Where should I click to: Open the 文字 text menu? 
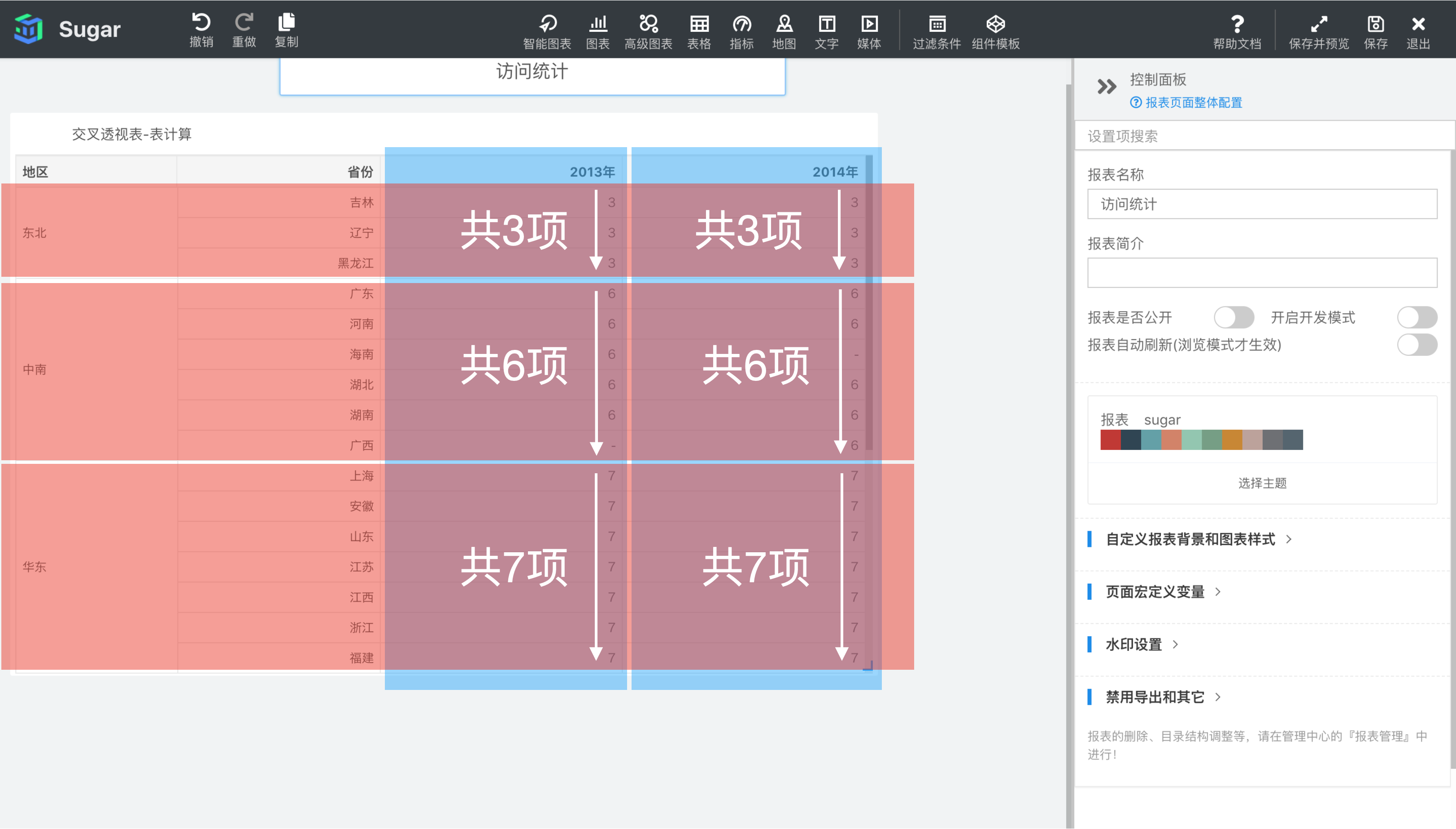827,32
